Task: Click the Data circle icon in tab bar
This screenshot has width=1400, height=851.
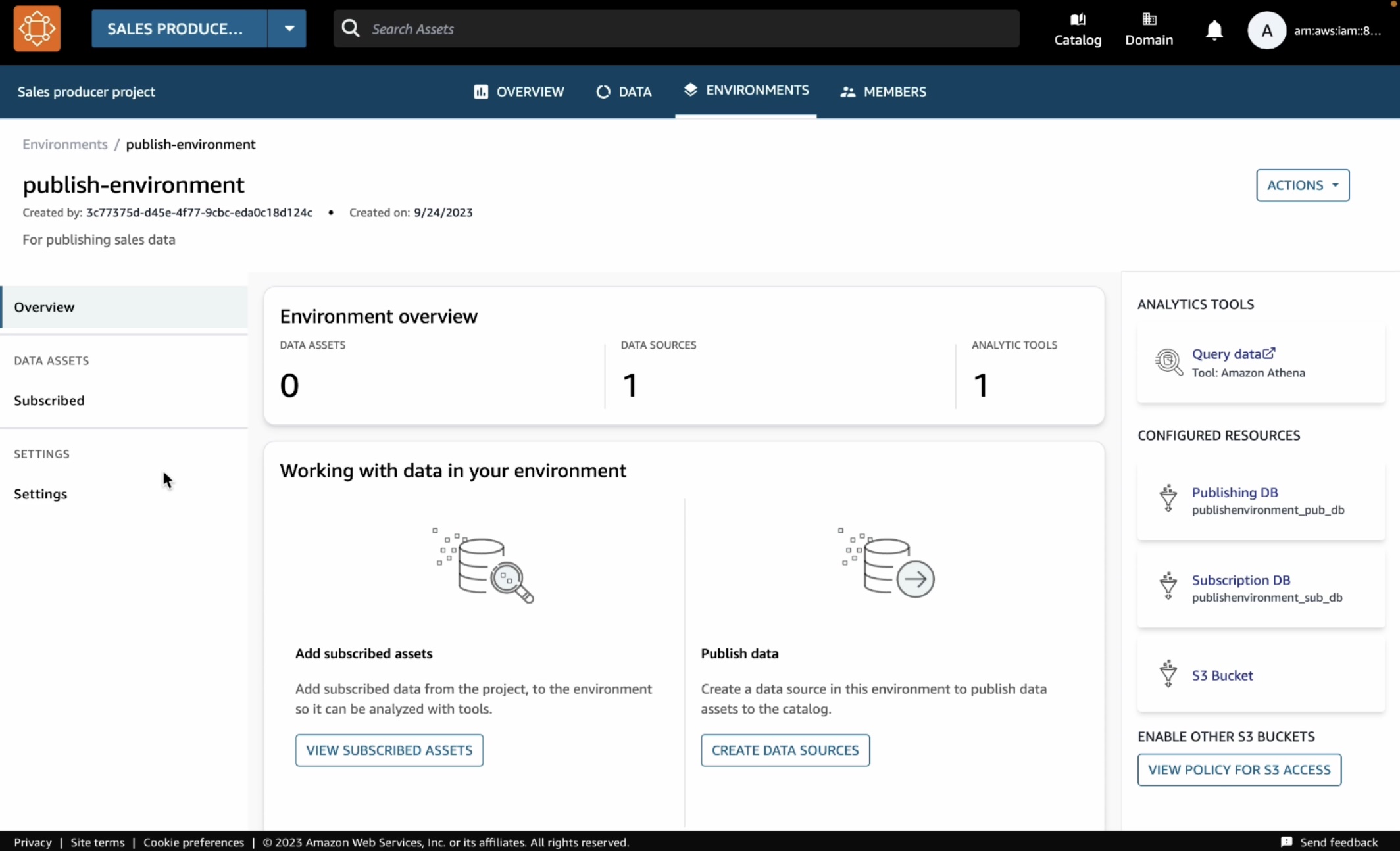Action: (603, 91)
